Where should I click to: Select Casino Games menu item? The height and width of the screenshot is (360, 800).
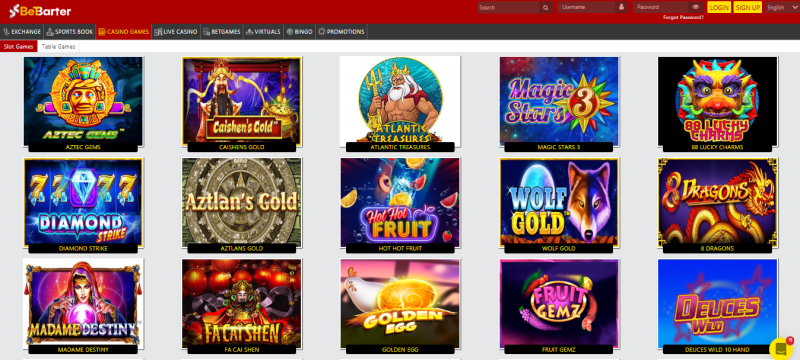(x=123, y=32)
